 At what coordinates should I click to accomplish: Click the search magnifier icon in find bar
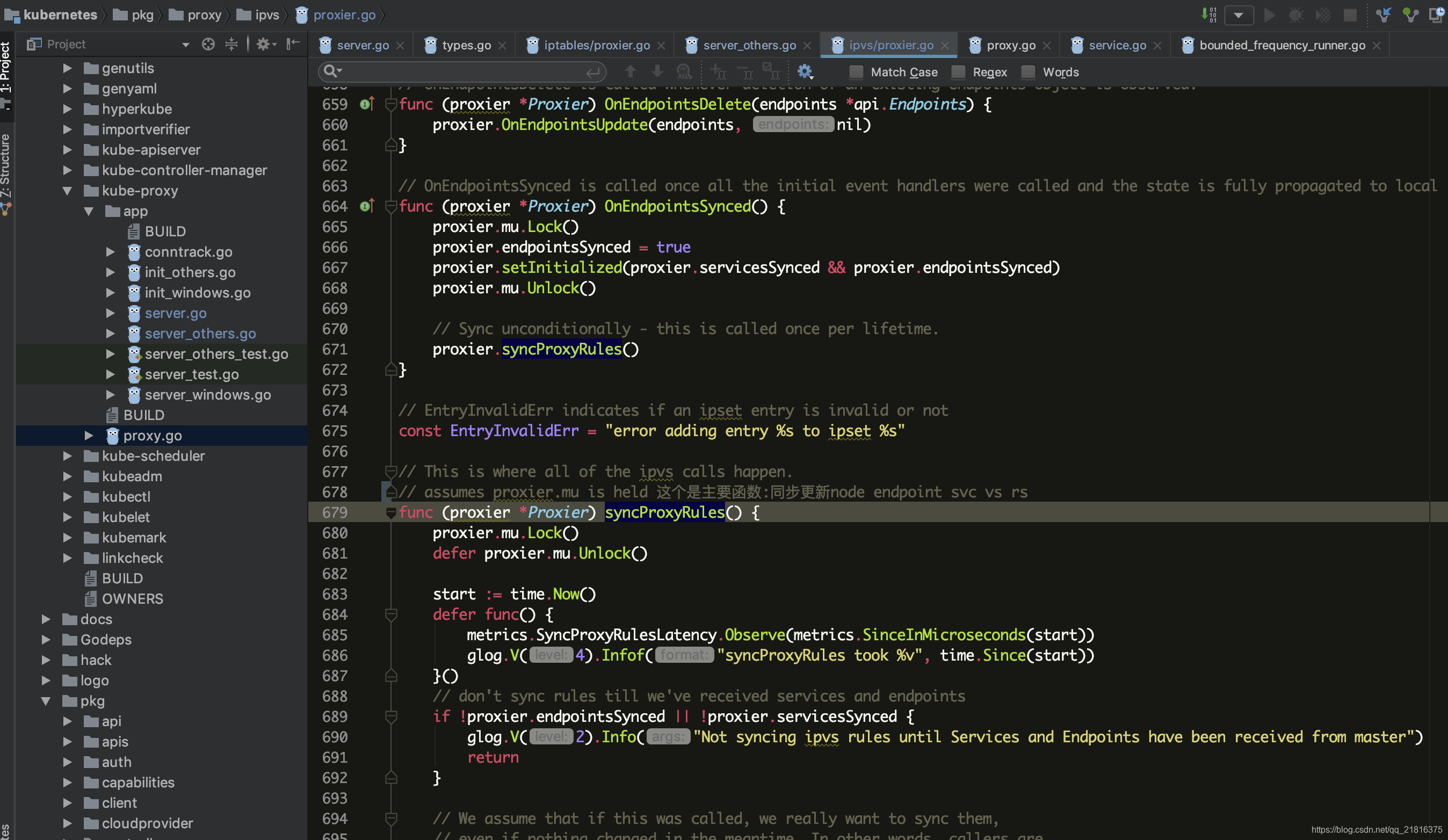click(331, 71)
